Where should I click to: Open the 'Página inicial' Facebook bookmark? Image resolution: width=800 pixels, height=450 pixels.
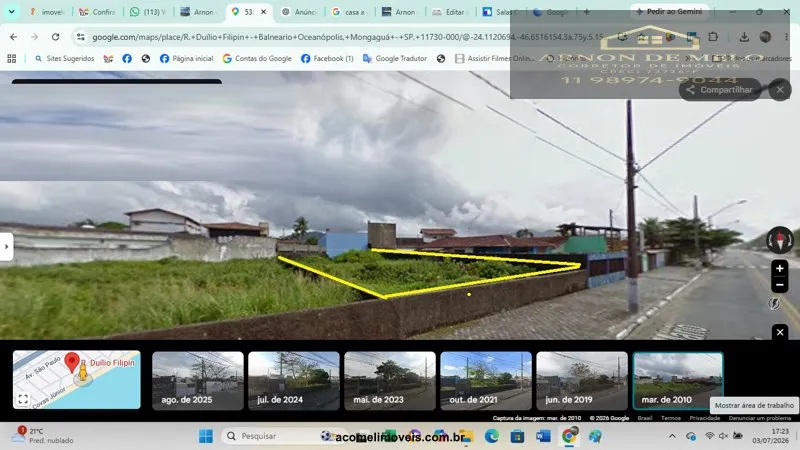coord(186,59)
